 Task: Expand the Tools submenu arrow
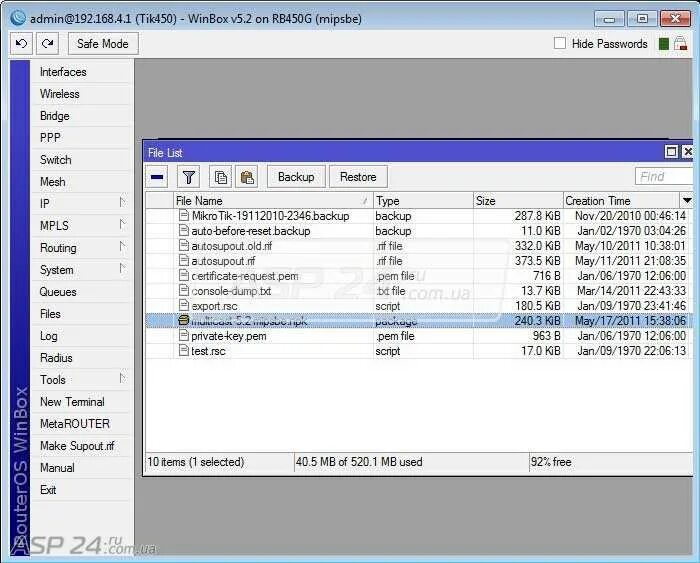coord(122,379)
